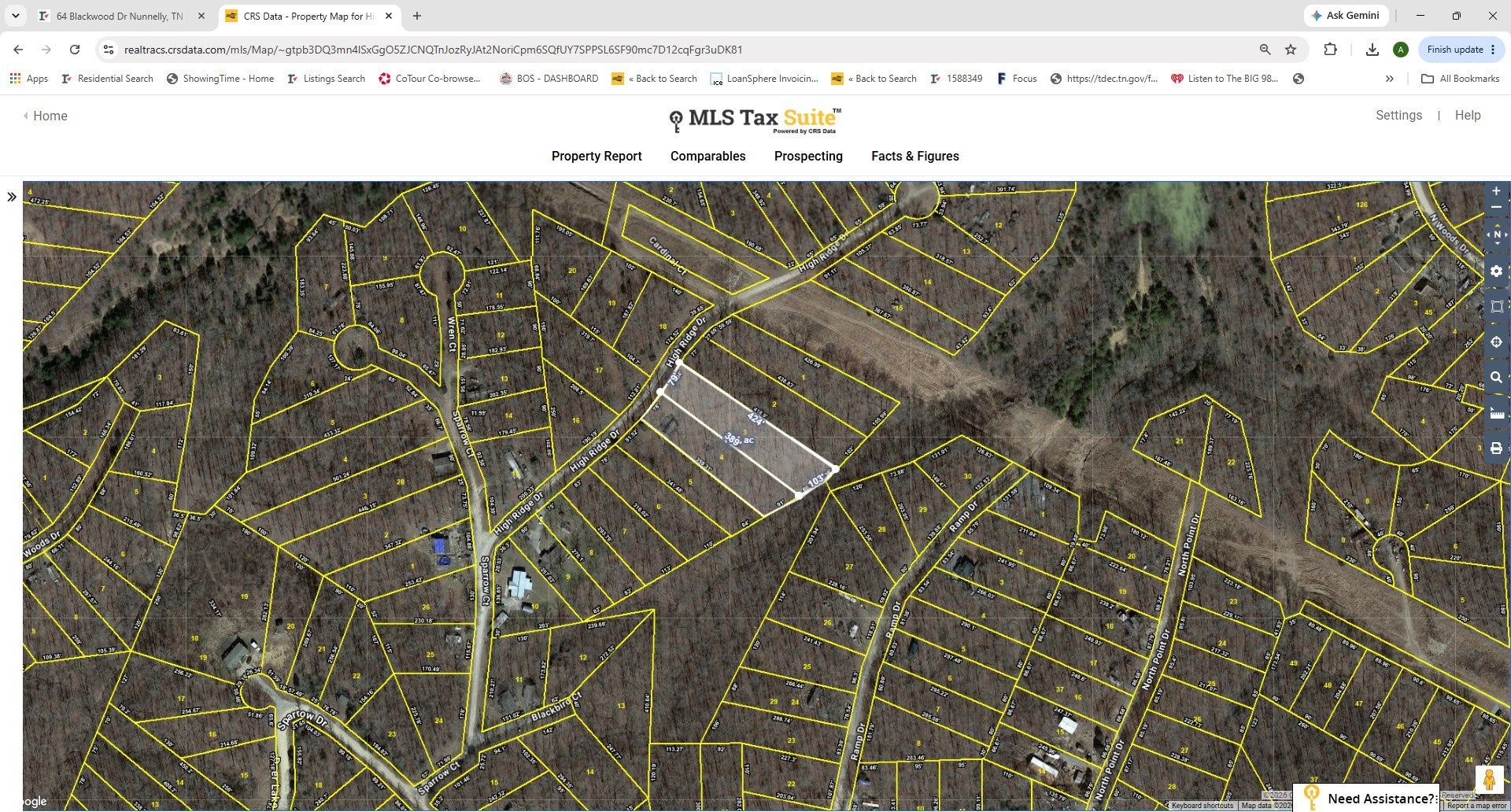Reload the current page
The height and width of the screenshot is (812, 1511).
point(75,50)
